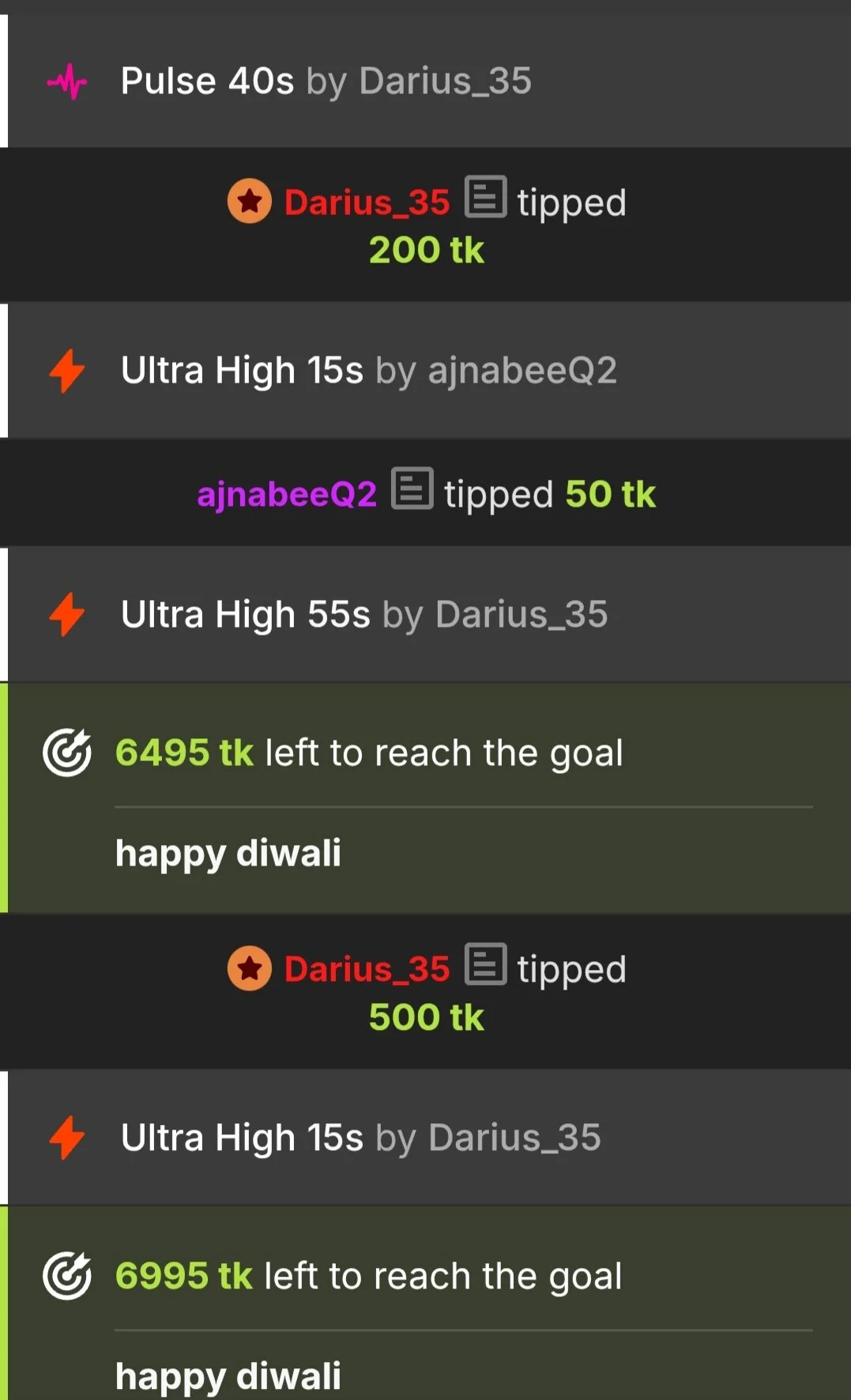This screenshot has height=1400, width=851.
Task: Click the lightning bolt for Ultra High 15s by ajnabeeQ2
Action: point(67,371)
